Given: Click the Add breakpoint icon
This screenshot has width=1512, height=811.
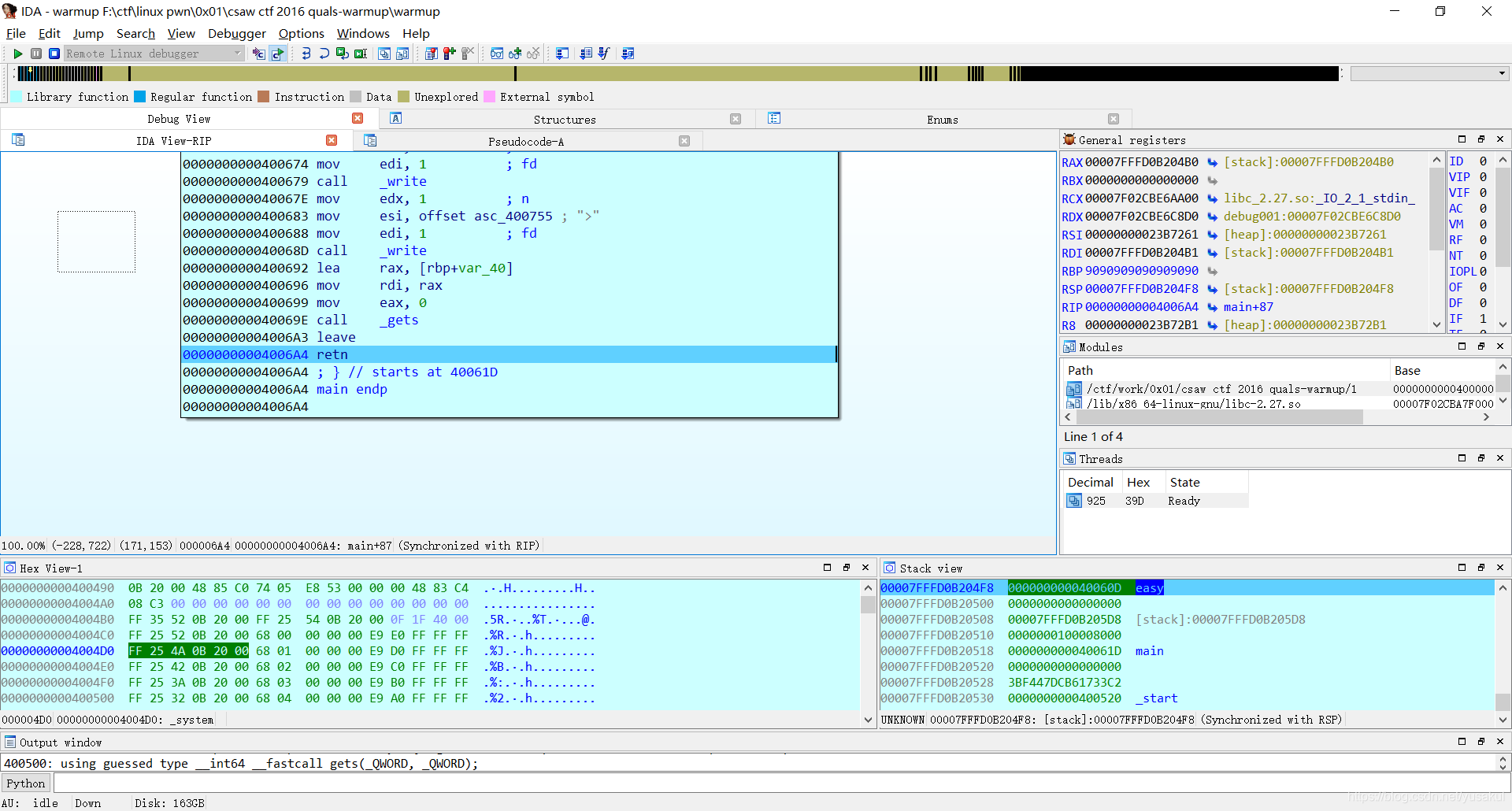Looking at the screenshot, I should [449, 54].
